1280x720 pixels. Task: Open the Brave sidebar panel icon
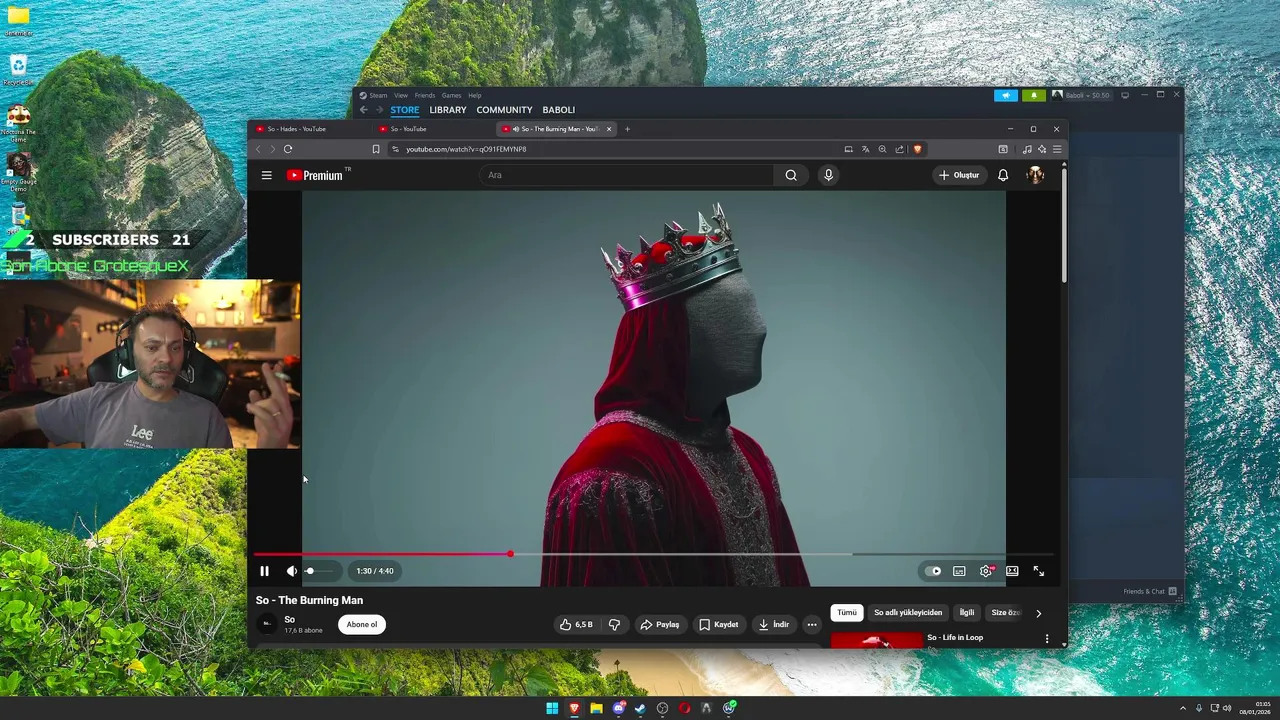point(1003,149)
